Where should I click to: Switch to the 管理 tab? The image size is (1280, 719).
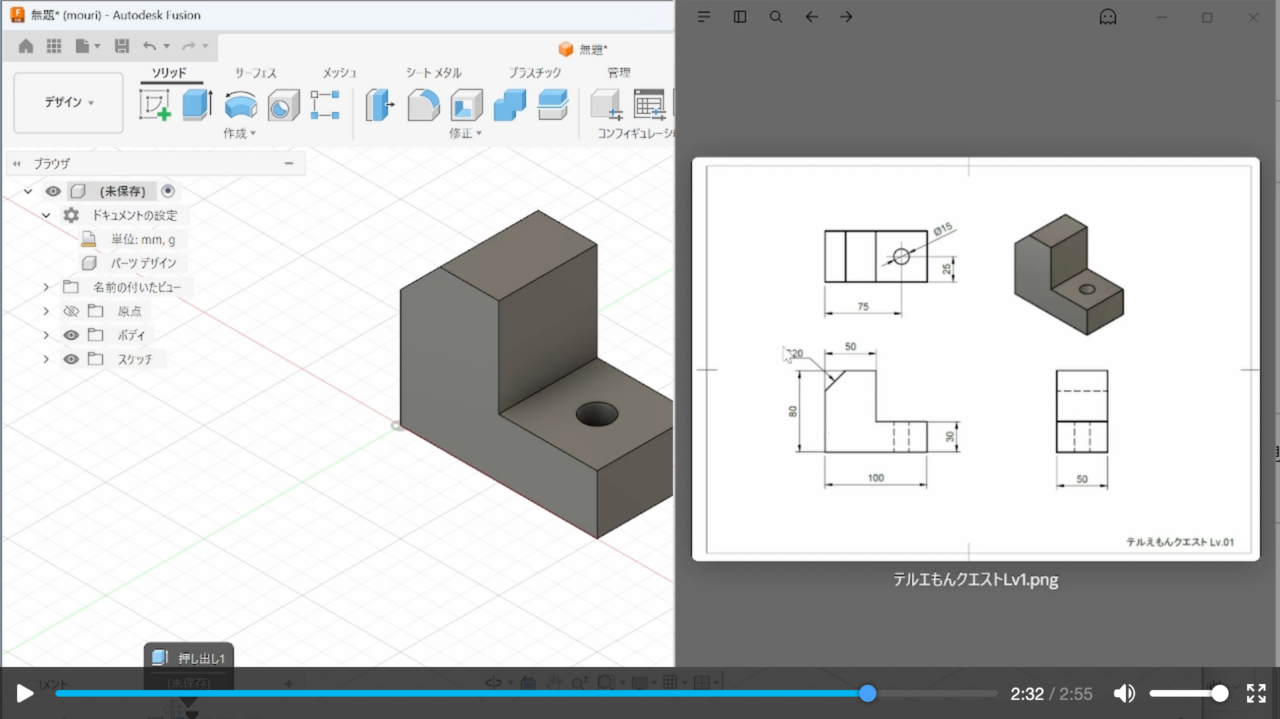619,73
